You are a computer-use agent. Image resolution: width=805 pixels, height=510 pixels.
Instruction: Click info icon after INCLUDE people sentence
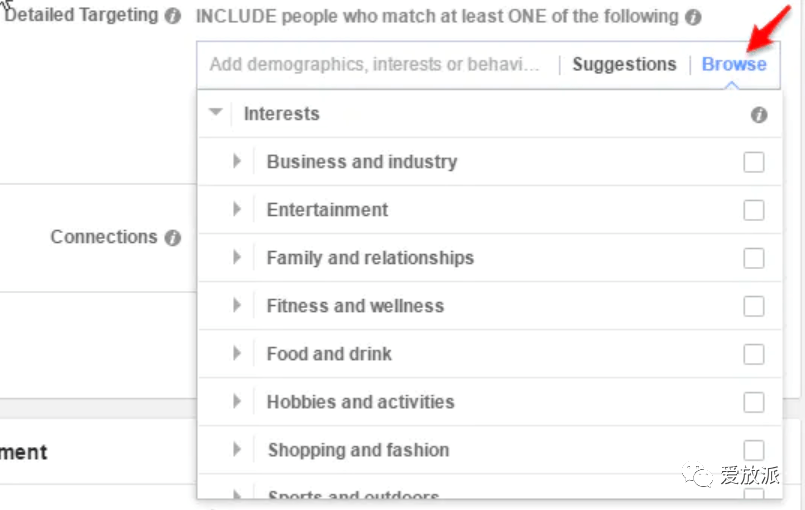pos(693,17)
